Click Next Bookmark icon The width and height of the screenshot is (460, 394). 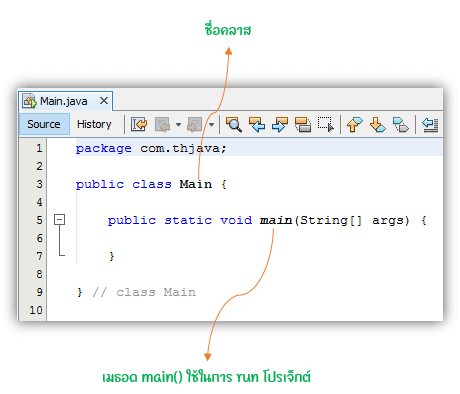[x=377, y=124]
